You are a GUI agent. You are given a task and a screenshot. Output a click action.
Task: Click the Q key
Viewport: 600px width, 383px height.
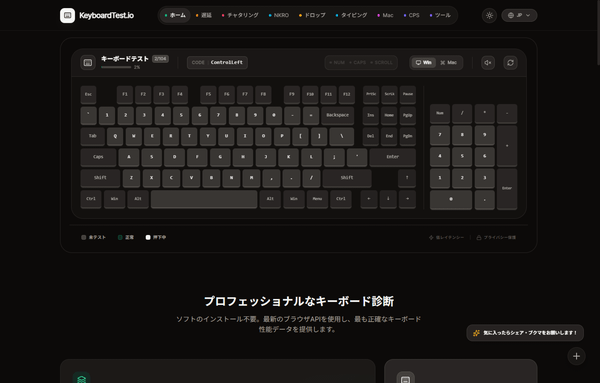115,136
